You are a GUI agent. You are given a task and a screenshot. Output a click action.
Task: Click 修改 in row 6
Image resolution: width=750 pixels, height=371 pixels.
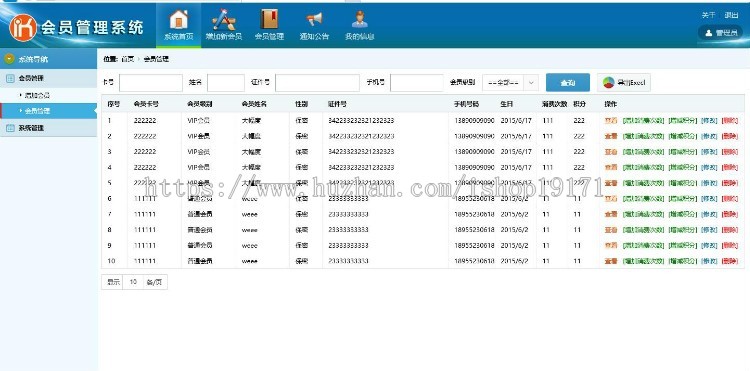coord(709,198)
